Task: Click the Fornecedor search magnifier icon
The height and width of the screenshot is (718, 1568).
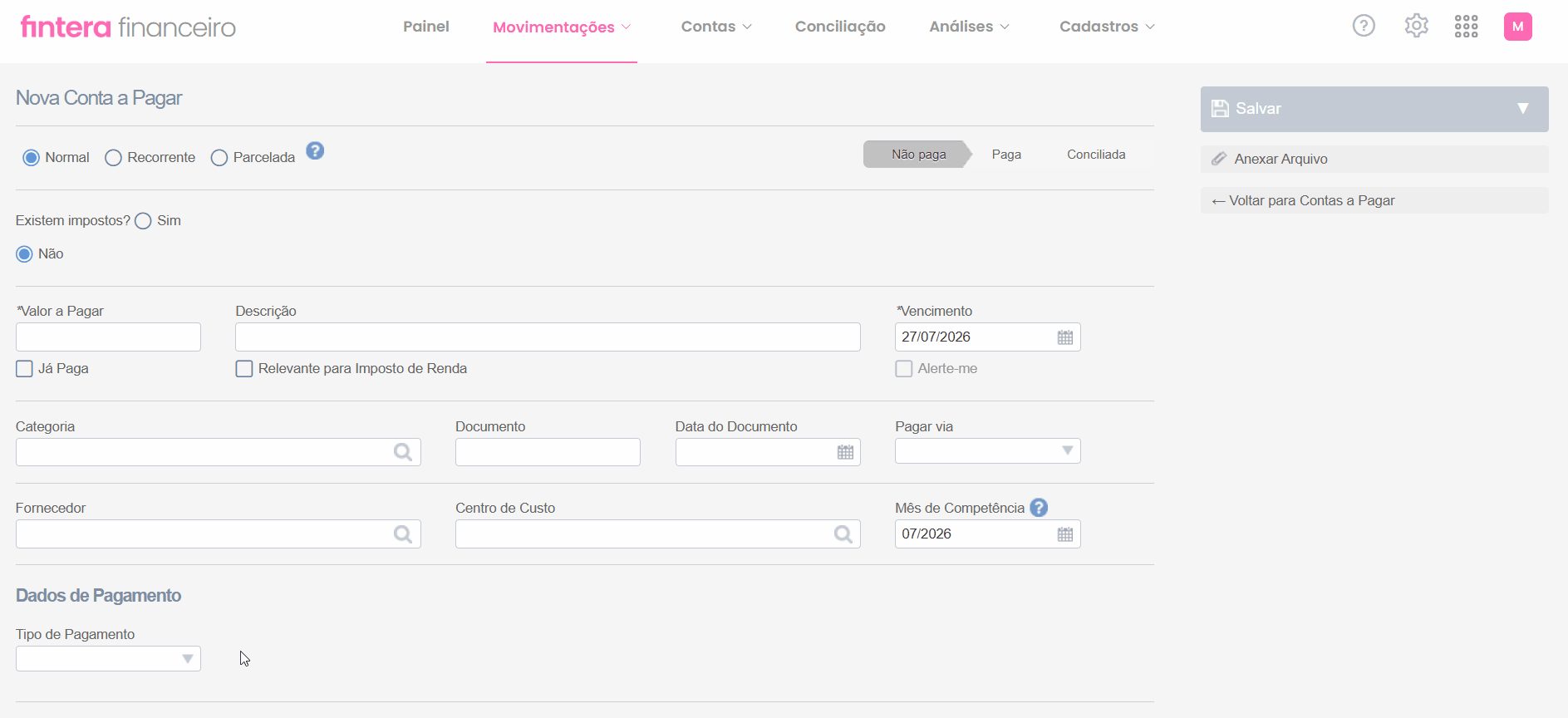Action: click(403, 534)
